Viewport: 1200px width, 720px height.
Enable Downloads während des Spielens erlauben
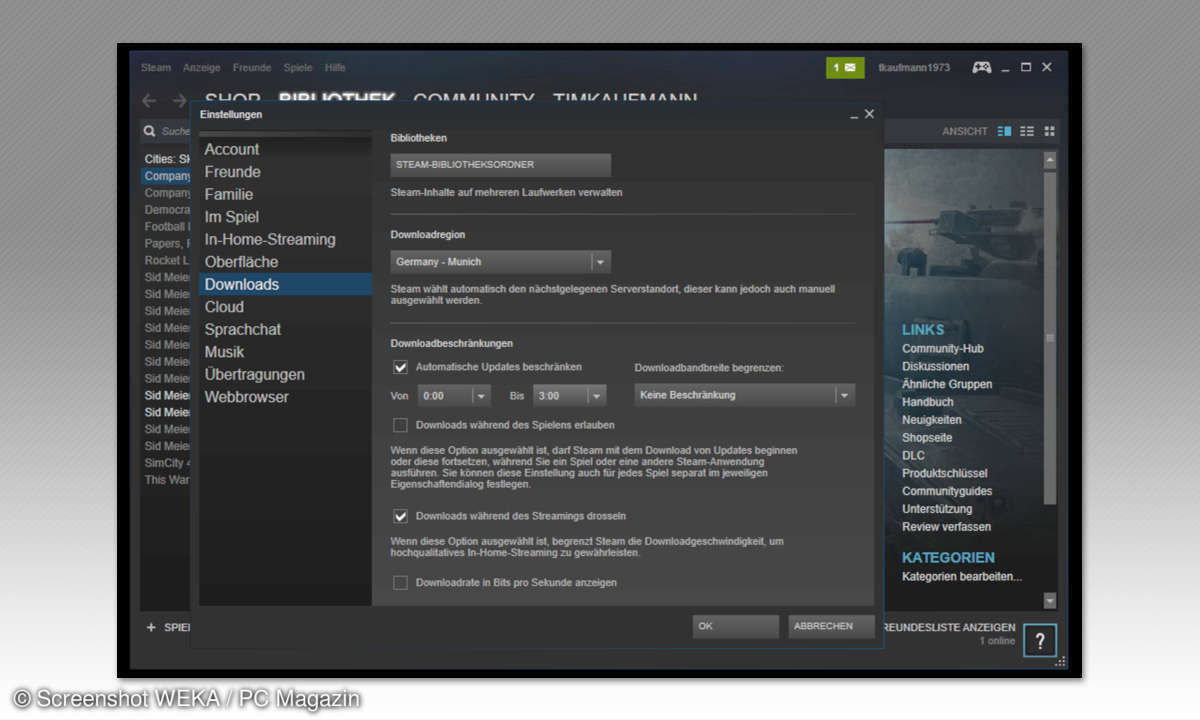400,425
